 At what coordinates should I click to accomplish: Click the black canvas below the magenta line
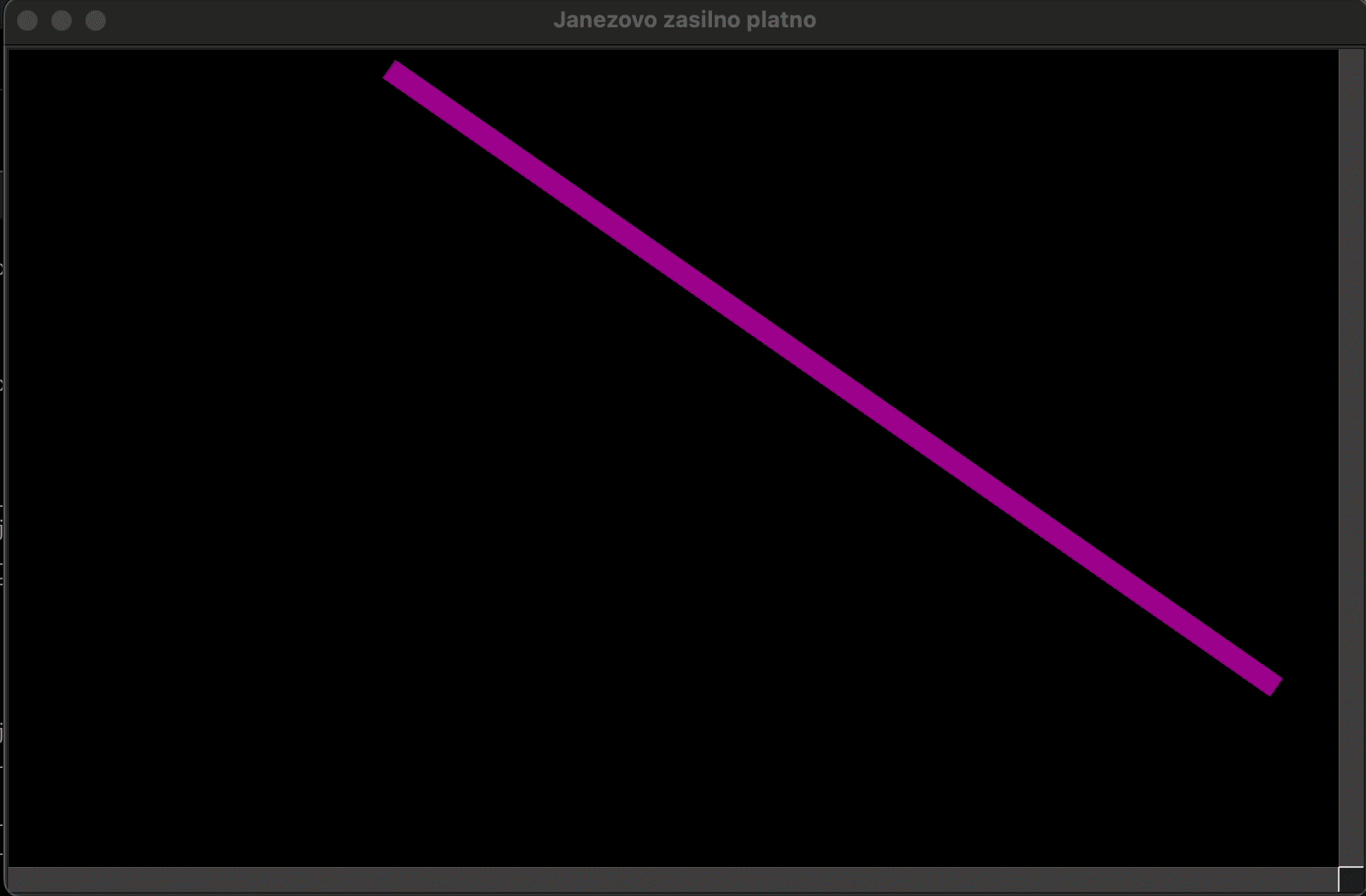point(427,597)
